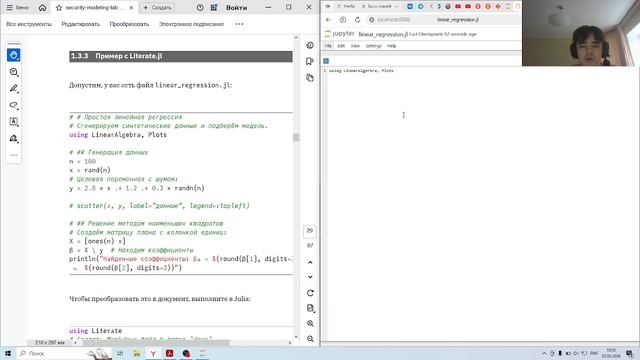Click the PDF code line 'x = rand(n)'
Screen dimensions: 640x360
[90, 170]
